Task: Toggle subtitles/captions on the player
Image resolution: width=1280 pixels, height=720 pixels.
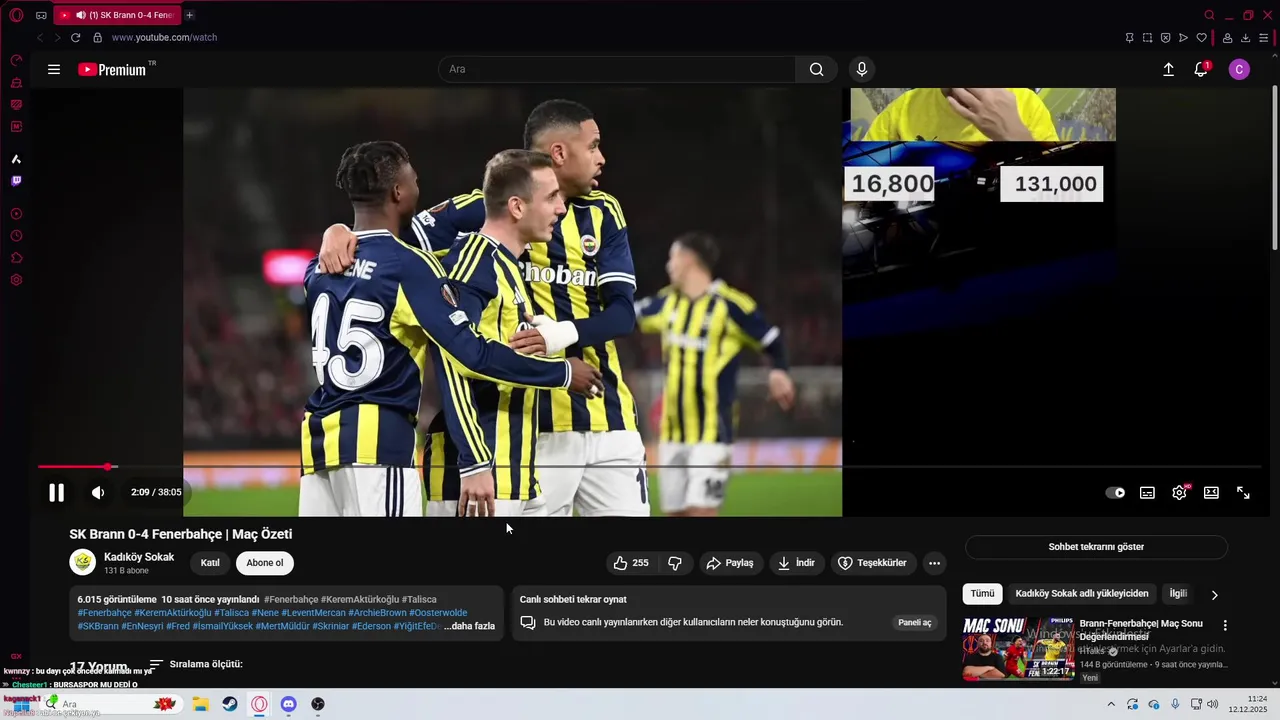Action: coord(1147,492)
